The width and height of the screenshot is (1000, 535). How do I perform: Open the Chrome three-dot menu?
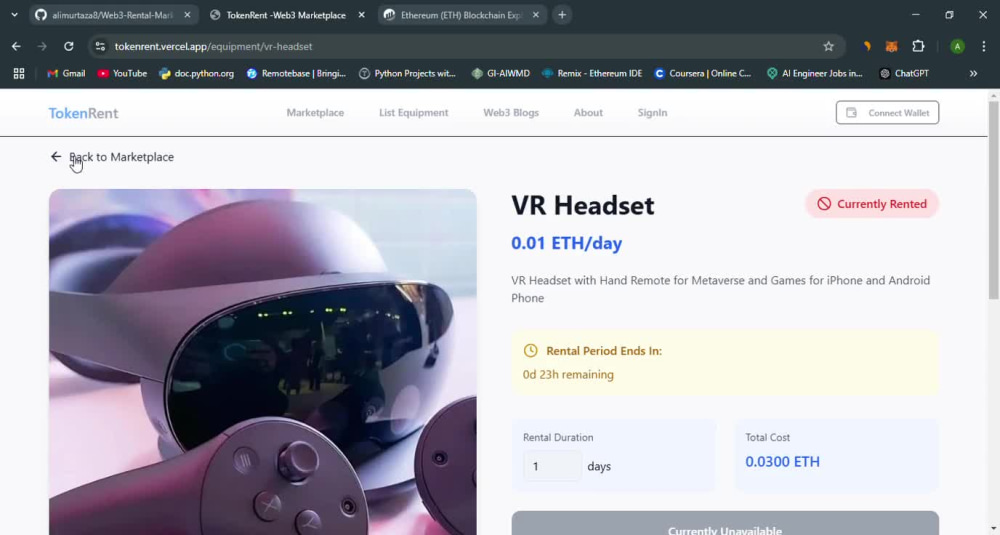point(984,46)
